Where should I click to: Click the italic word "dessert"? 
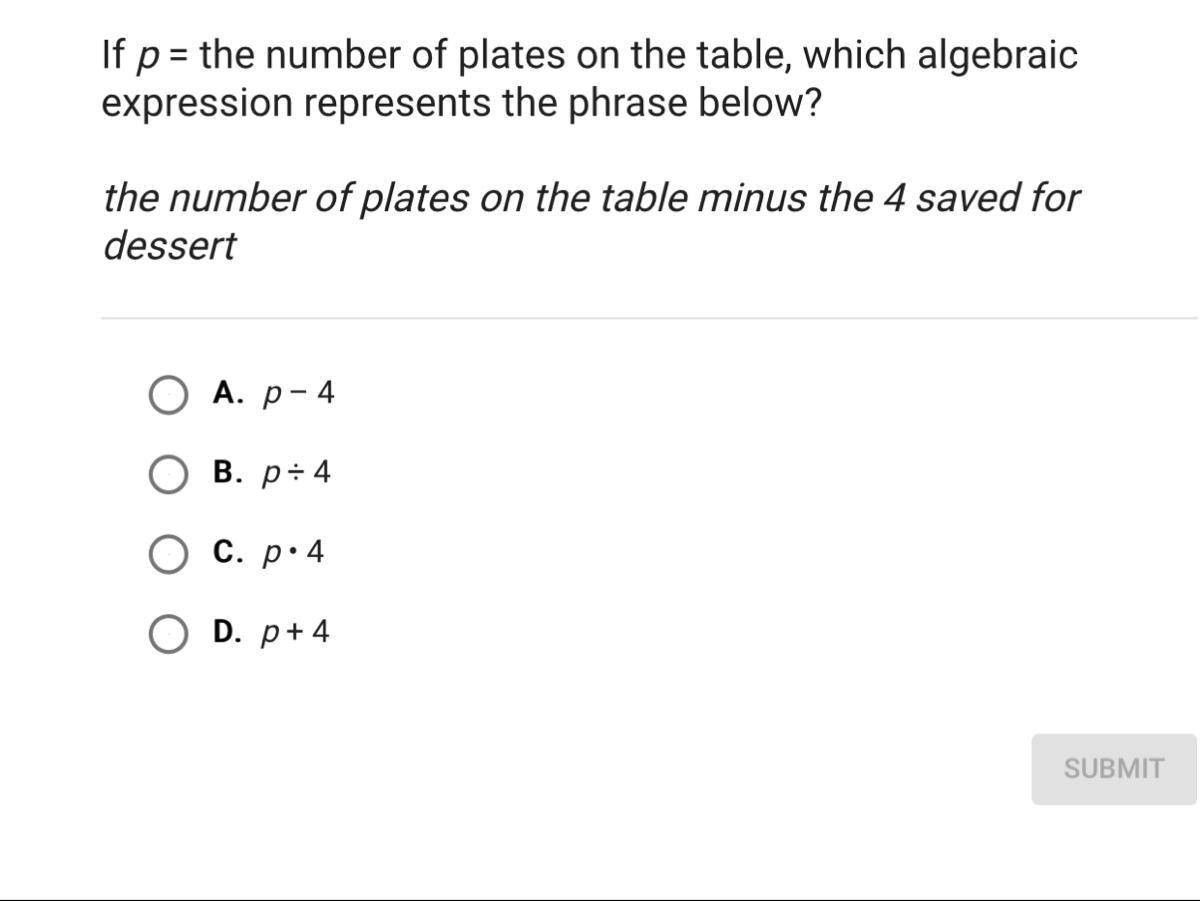tap(169, 246)
